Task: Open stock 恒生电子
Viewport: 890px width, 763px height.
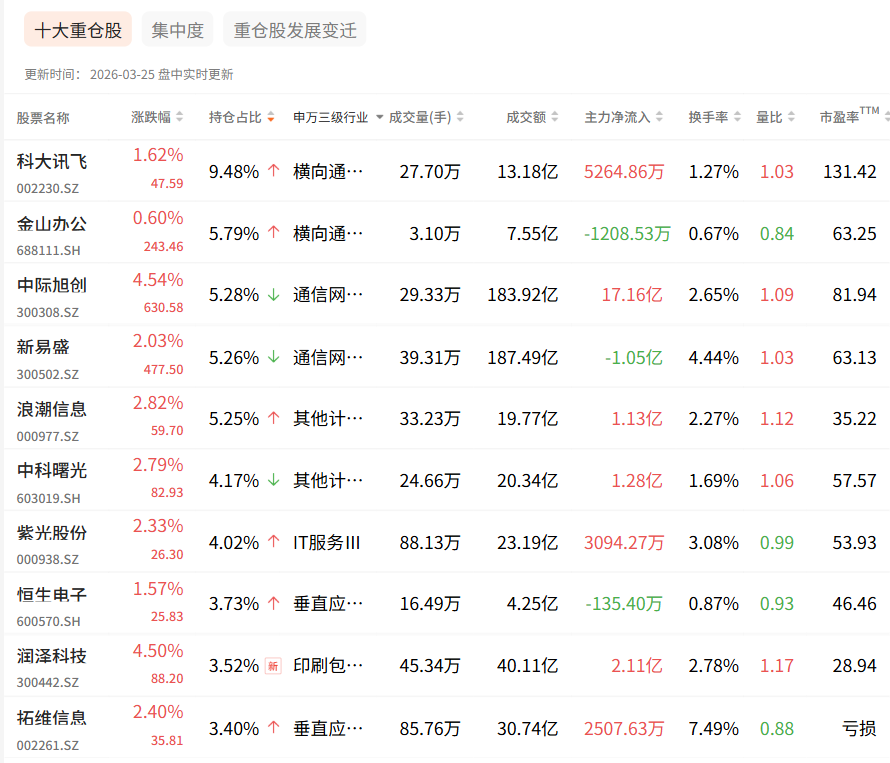Action: click(52, 594)
